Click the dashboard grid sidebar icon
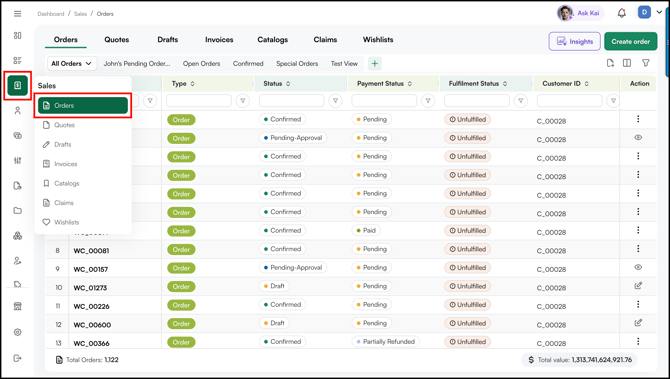670x379 pixels. pos(18,35)
